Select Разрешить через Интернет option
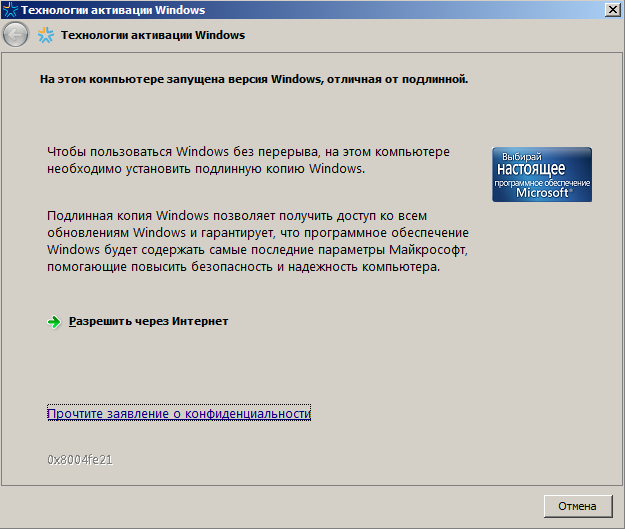Viewport: 625px width, 529px height. tap(148, 321)
